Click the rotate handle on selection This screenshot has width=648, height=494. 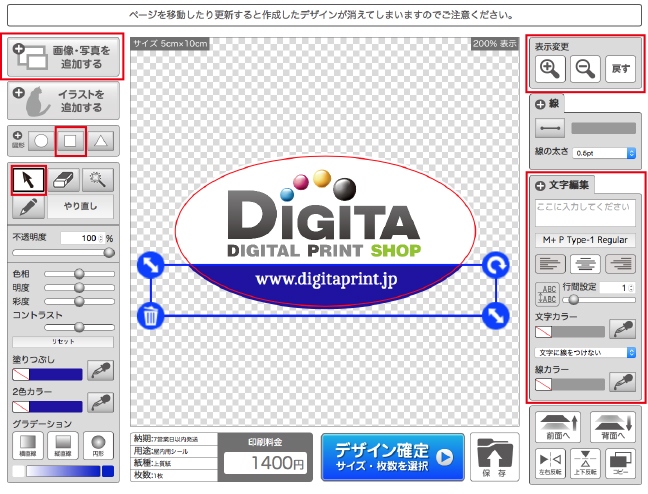(x=495, y=265)
